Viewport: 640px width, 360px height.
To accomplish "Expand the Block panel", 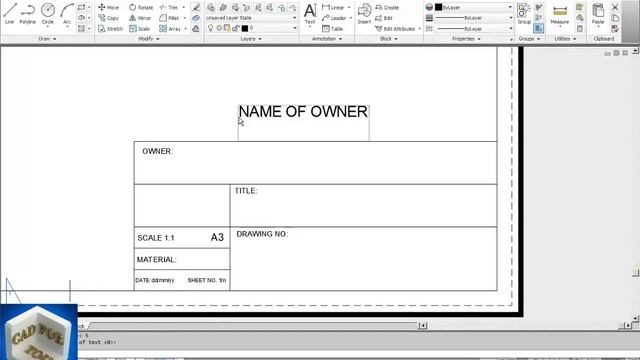I will [x=389, y=39].
